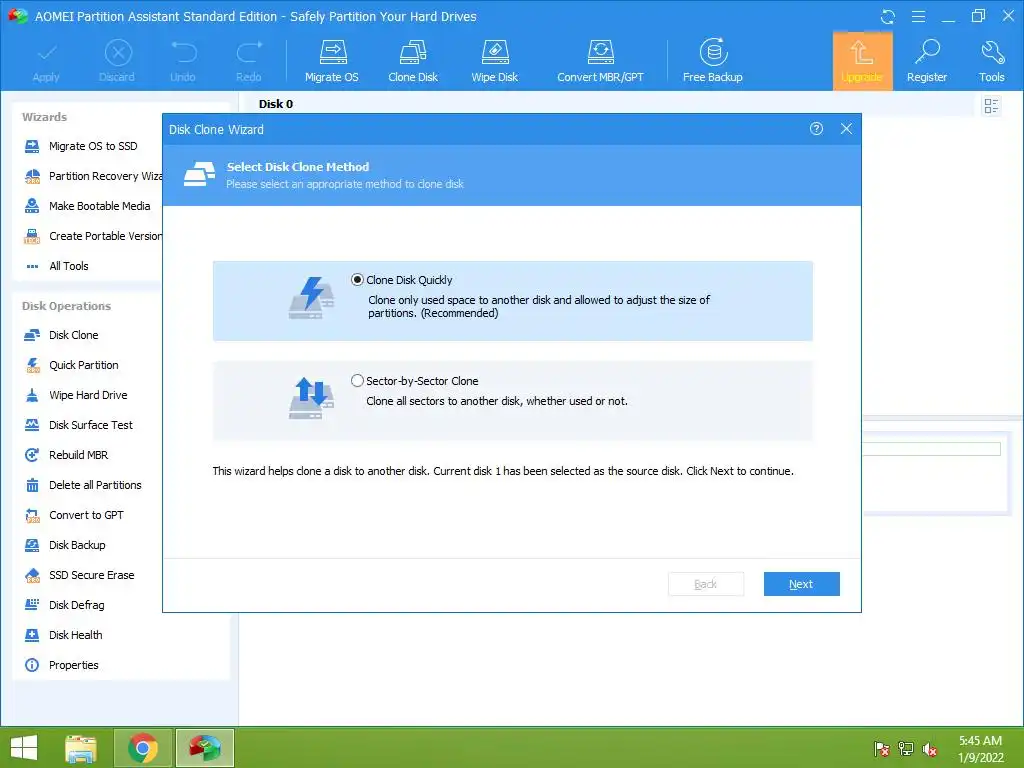Viewport: 1024px width, 768px height.
Task: Select Disk Clone under Disk Operations
Action: 73,335
